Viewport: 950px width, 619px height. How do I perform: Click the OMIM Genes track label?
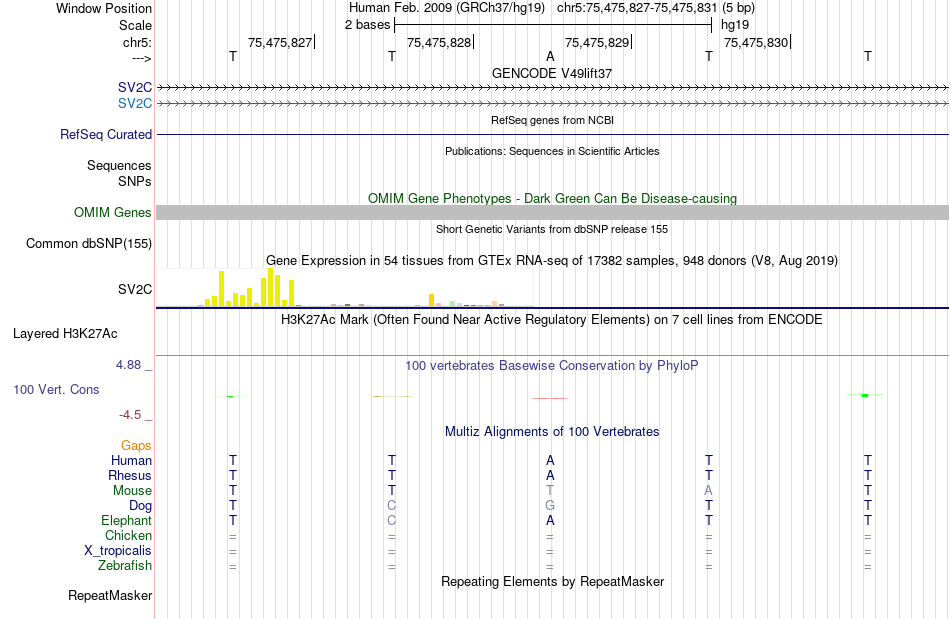click(112, 213)
